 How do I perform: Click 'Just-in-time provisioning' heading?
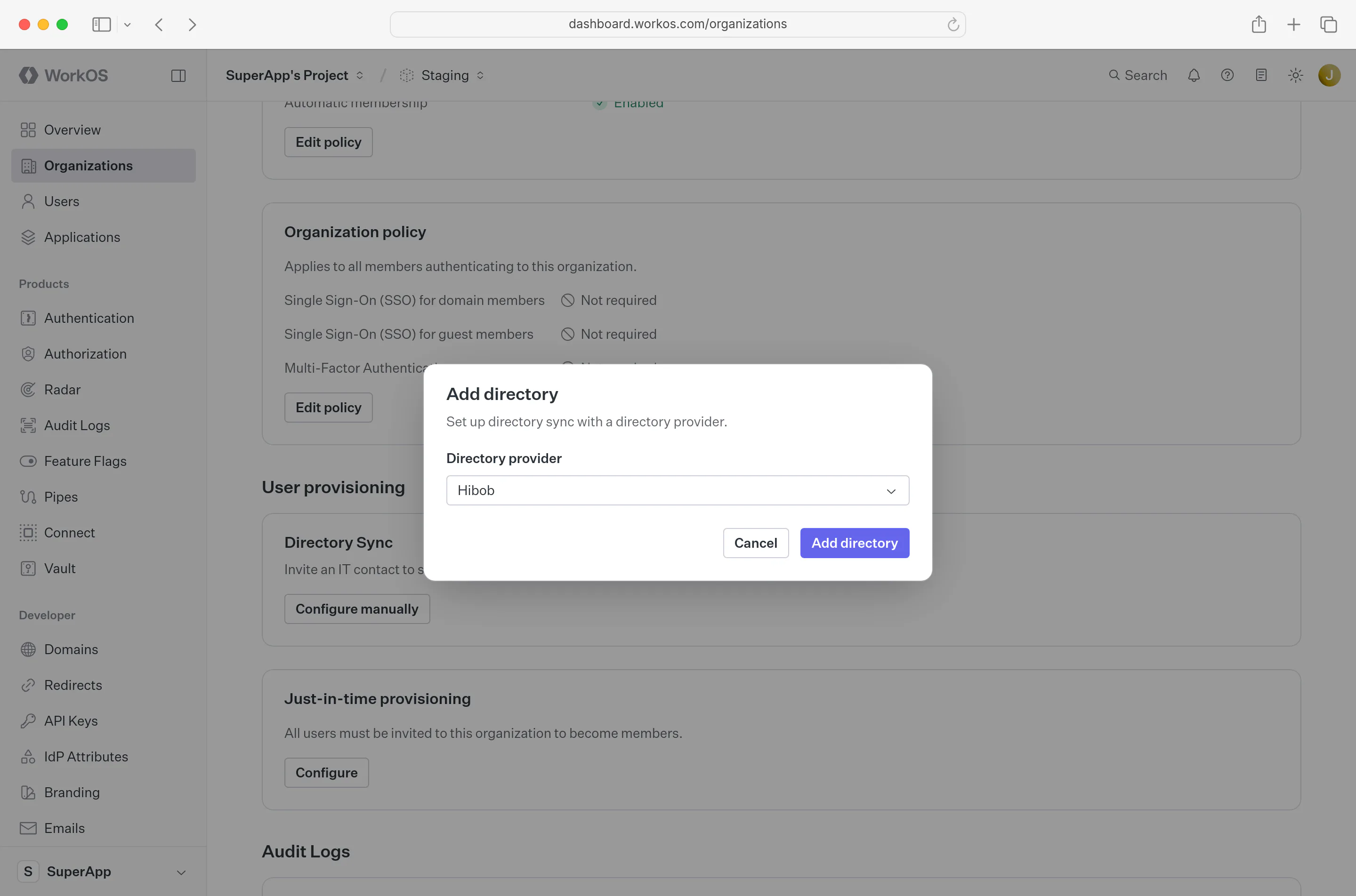tap(377, 699)
